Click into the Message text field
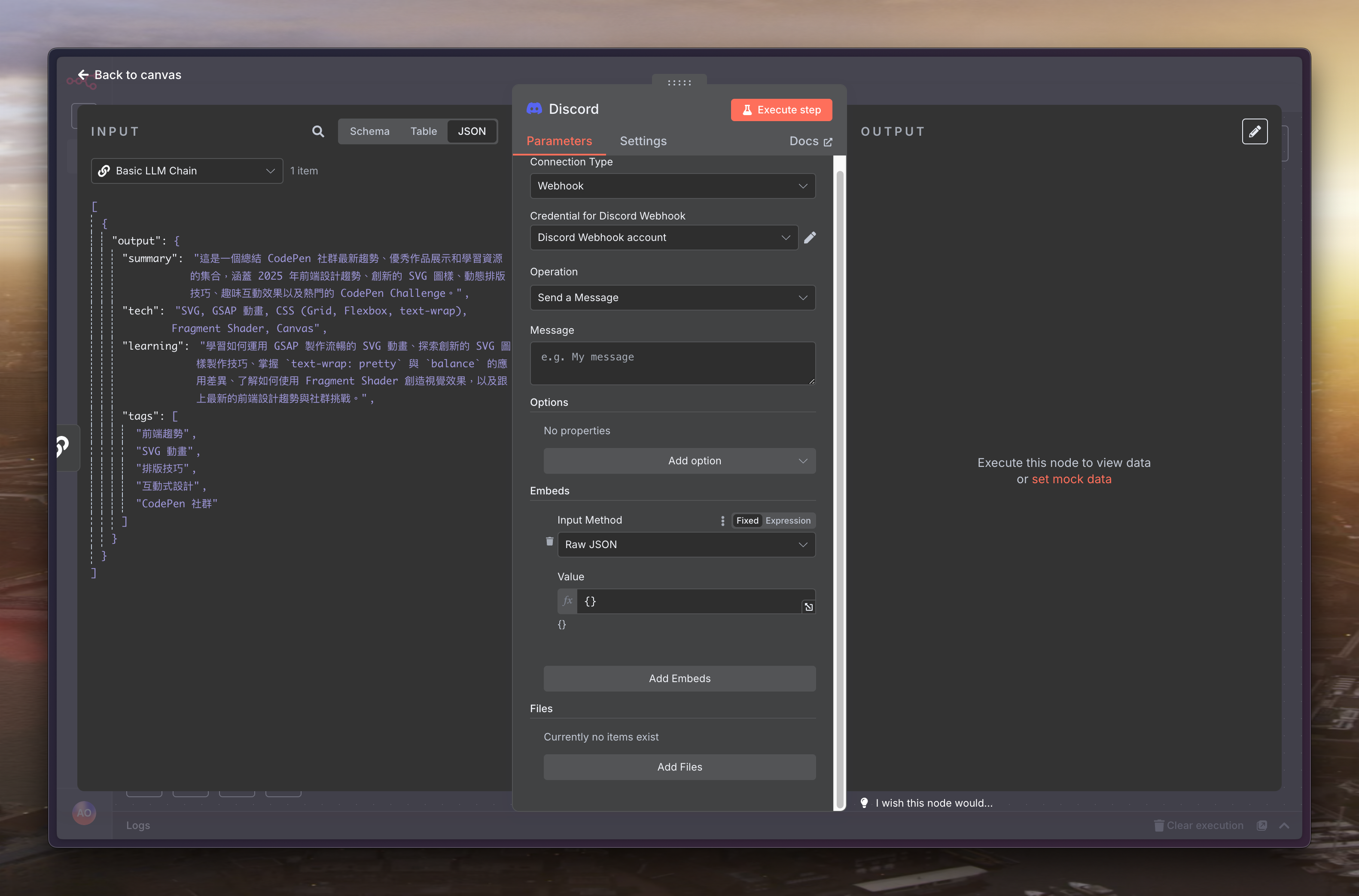1359x896 pixels. click(672, 363)
